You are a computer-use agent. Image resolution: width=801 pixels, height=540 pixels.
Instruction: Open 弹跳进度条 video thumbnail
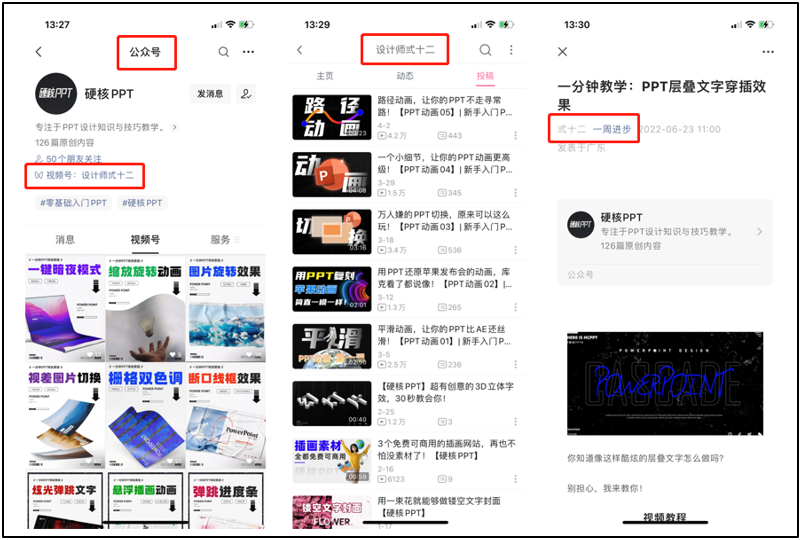click(x=225, y=500)
